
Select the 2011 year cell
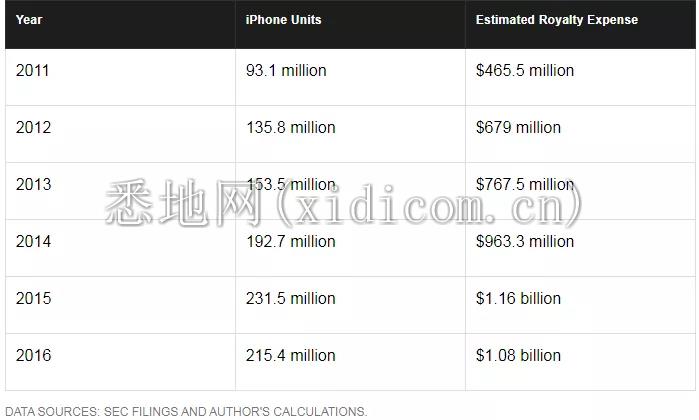(x=120, y=77)
